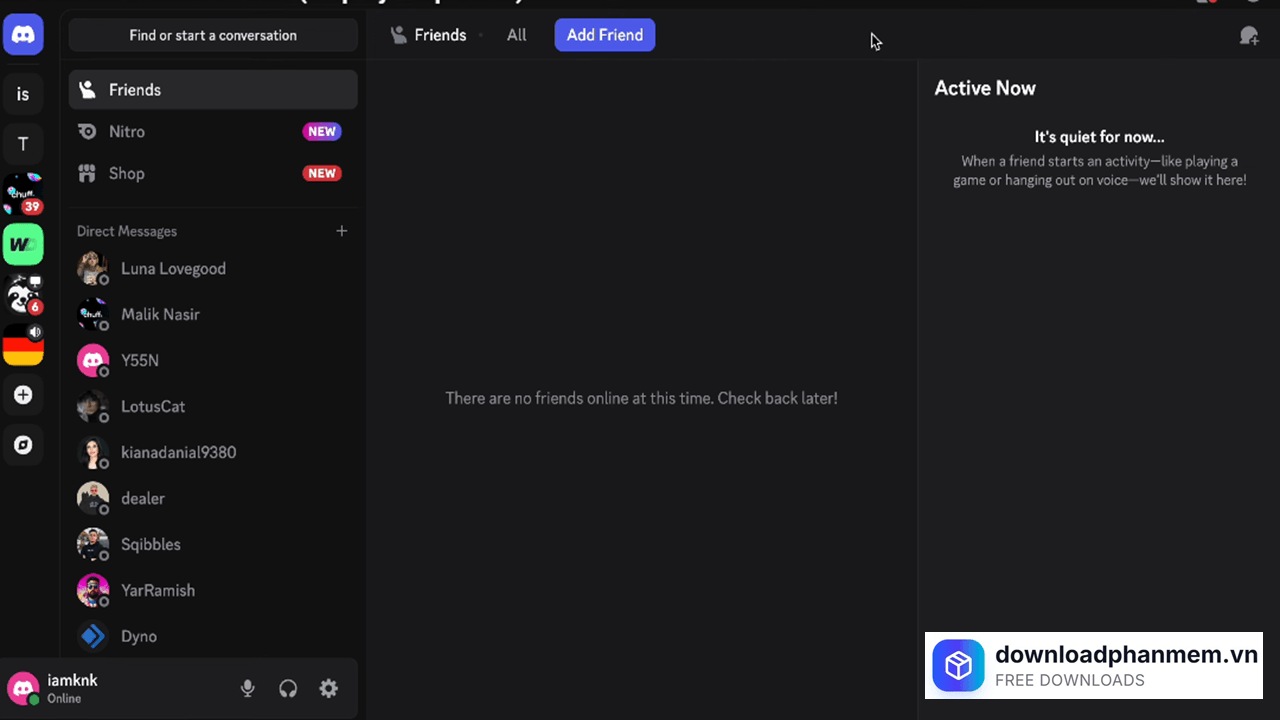1280x720 pixels.
Task: Click the green WD server icon
Action: tap(23, 243)
